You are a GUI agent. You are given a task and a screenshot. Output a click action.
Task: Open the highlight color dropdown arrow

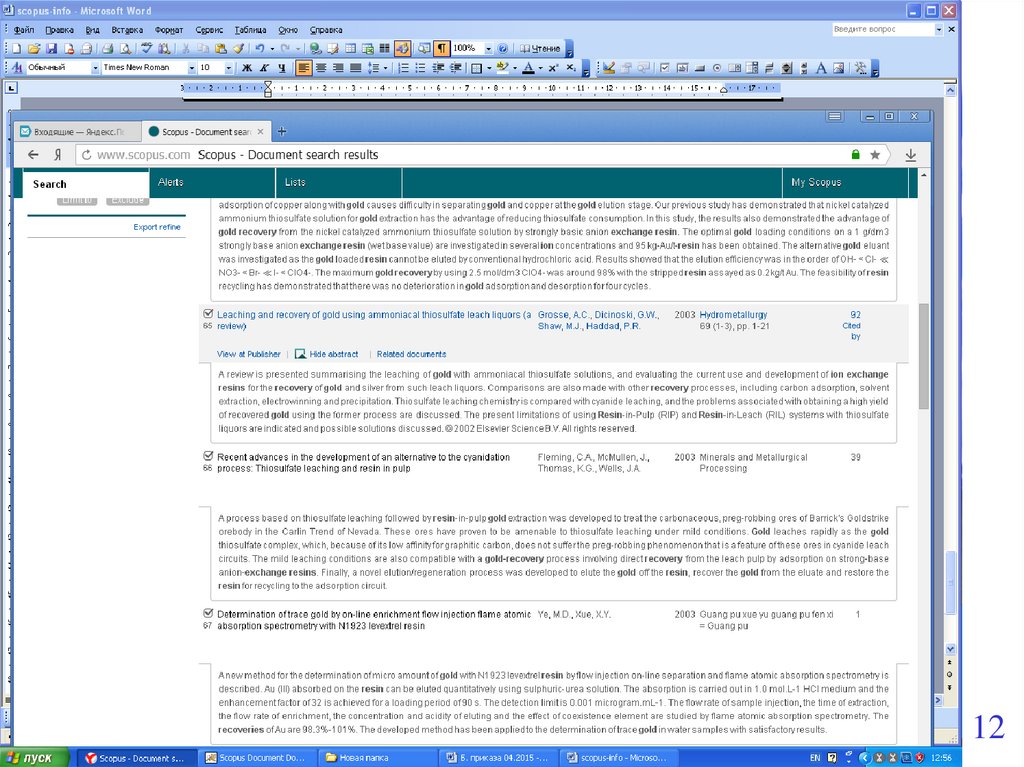(515, 67)
